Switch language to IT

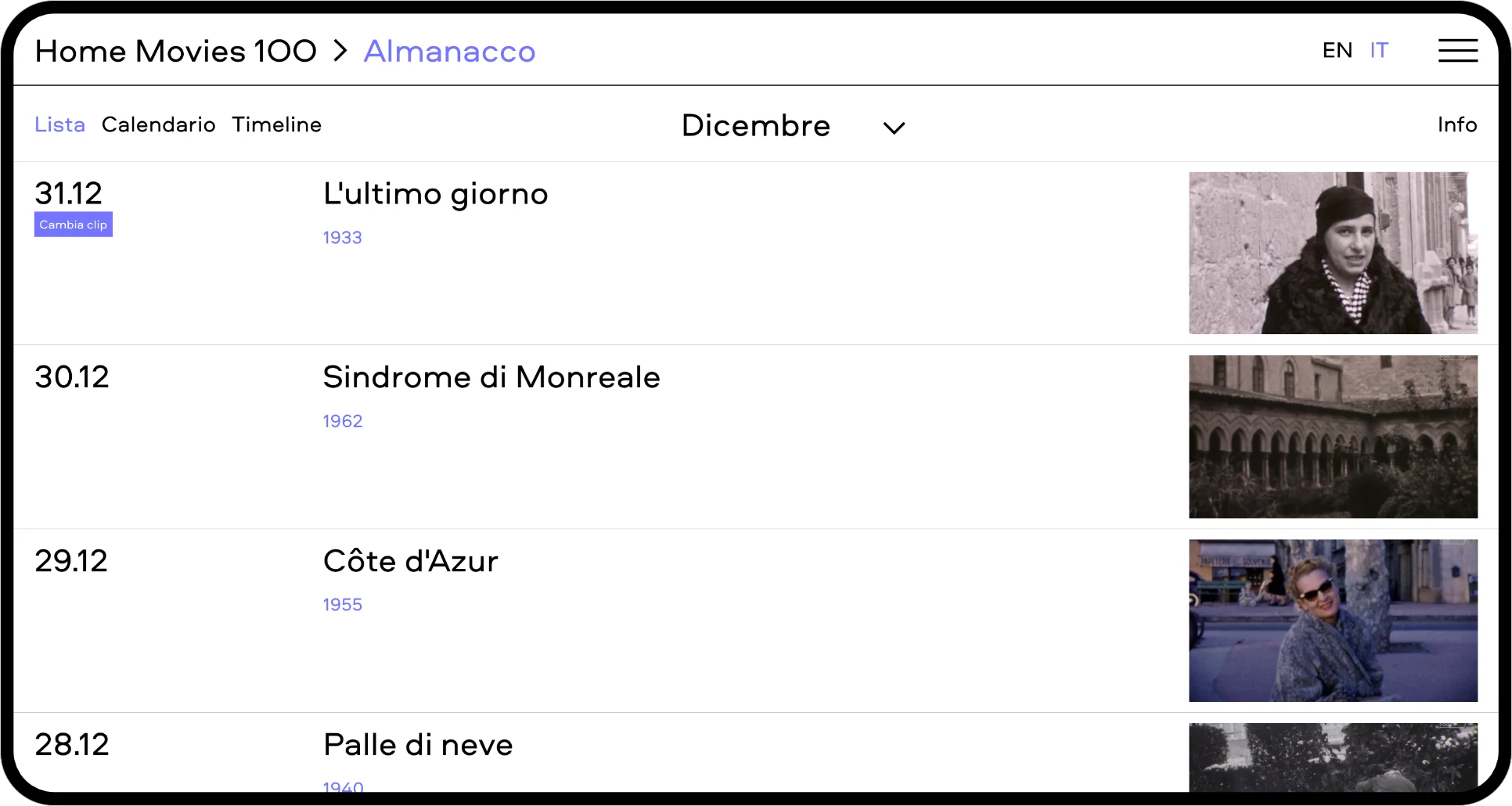coord(1379,51)
